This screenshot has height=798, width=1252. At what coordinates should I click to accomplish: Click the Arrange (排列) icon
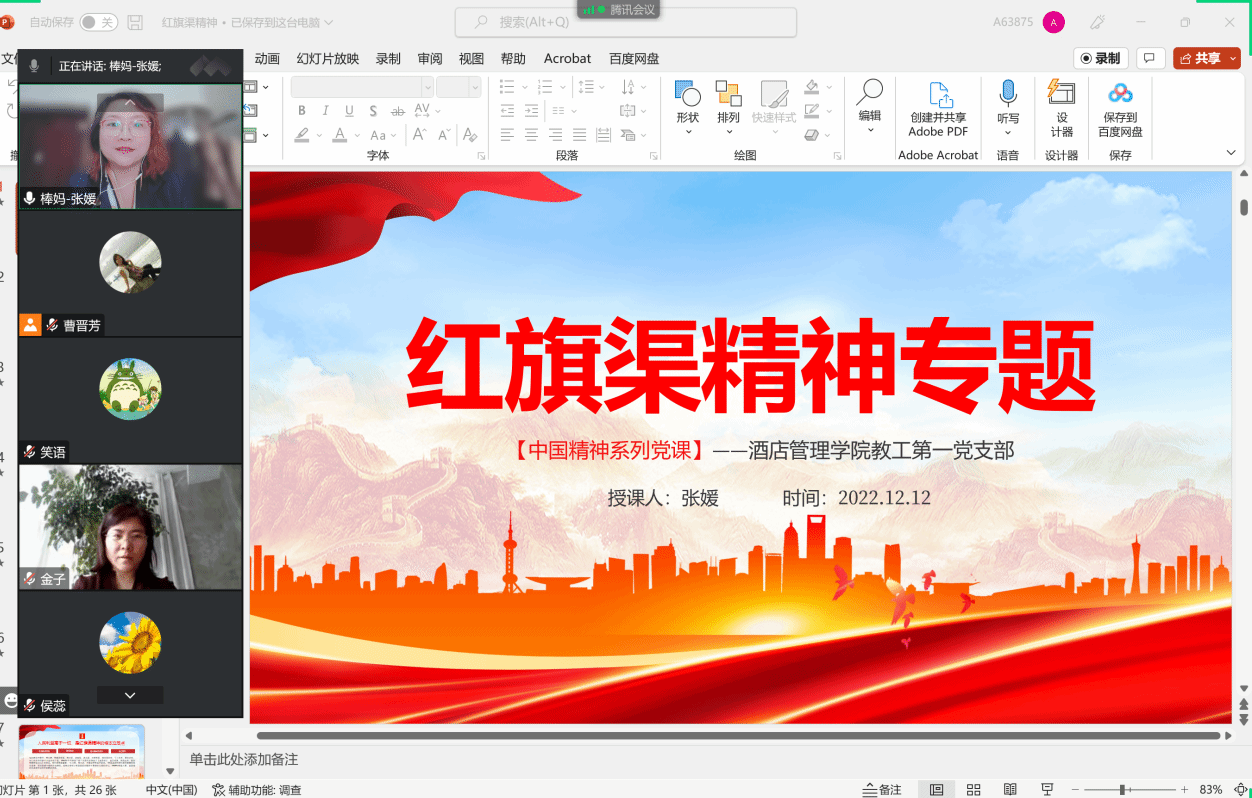coord(728,96)
